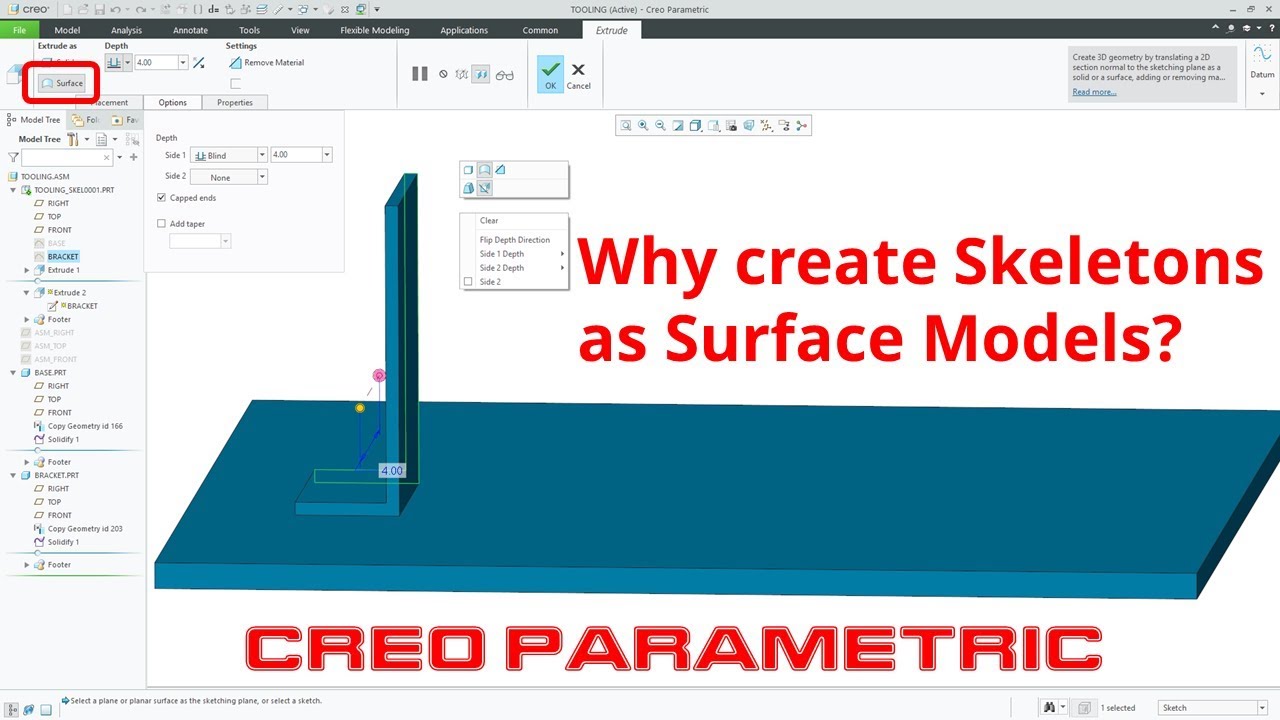Expand the Extrude 1 tree node
This screenshot has width=1280, height=720.
point(27,270)
